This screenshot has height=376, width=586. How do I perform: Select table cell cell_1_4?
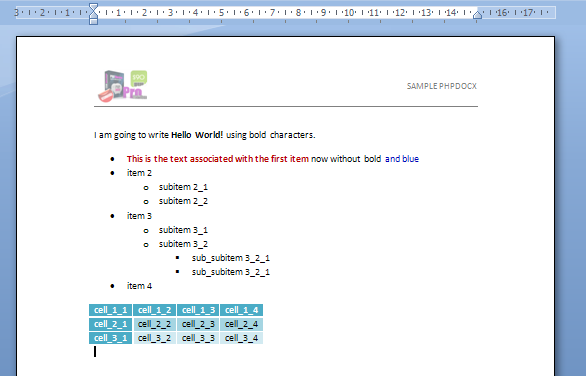[x=241, y=310]
